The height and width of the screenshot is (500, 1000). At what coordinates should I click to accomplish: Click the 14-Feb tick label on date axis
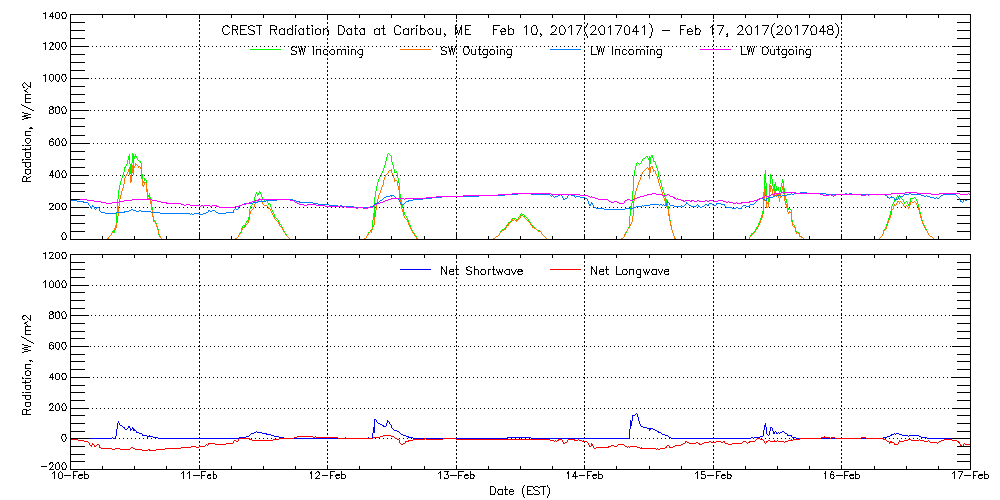click(x=585, y=478)
